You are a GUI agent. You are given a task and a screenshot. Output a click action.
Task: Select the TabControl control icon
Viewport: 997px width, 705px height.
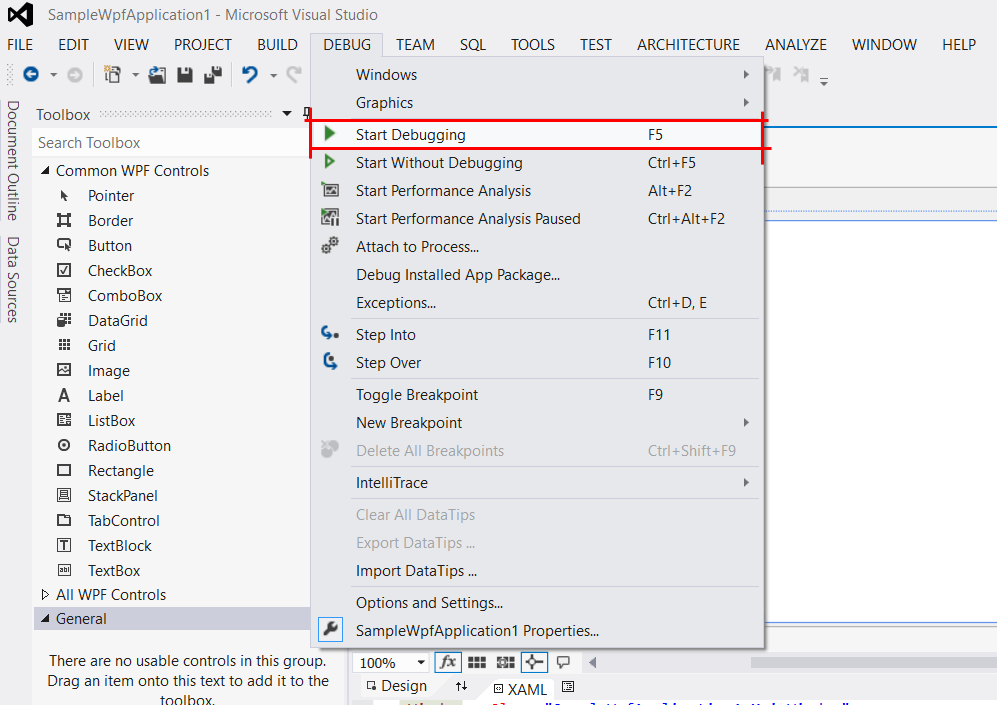coord(64,520)
